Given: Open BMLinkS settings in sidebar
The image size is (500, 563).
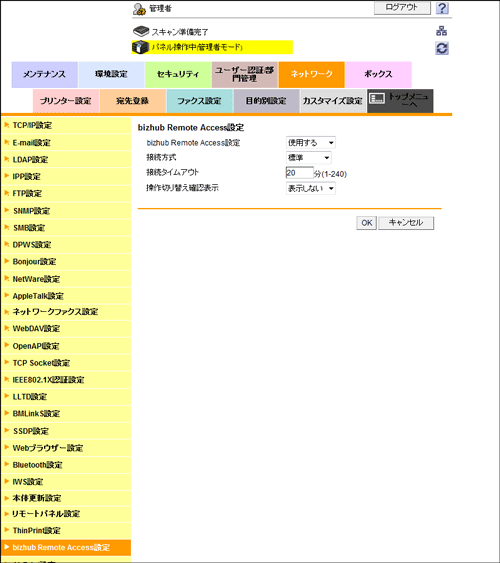Looking at the screenshot, I should (66, 414).
